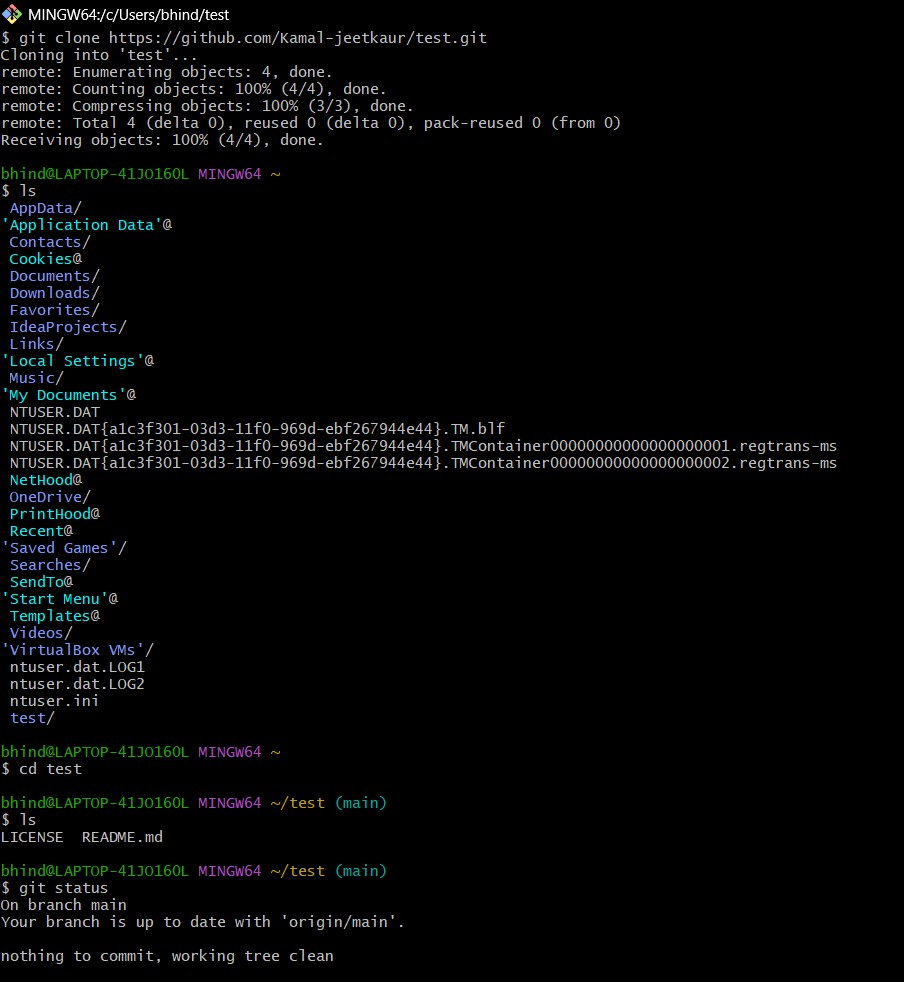Click the IdeaProjects/ directory name
Image resolution: width=904 pixels, height=982 pixels.
point(68,327)
